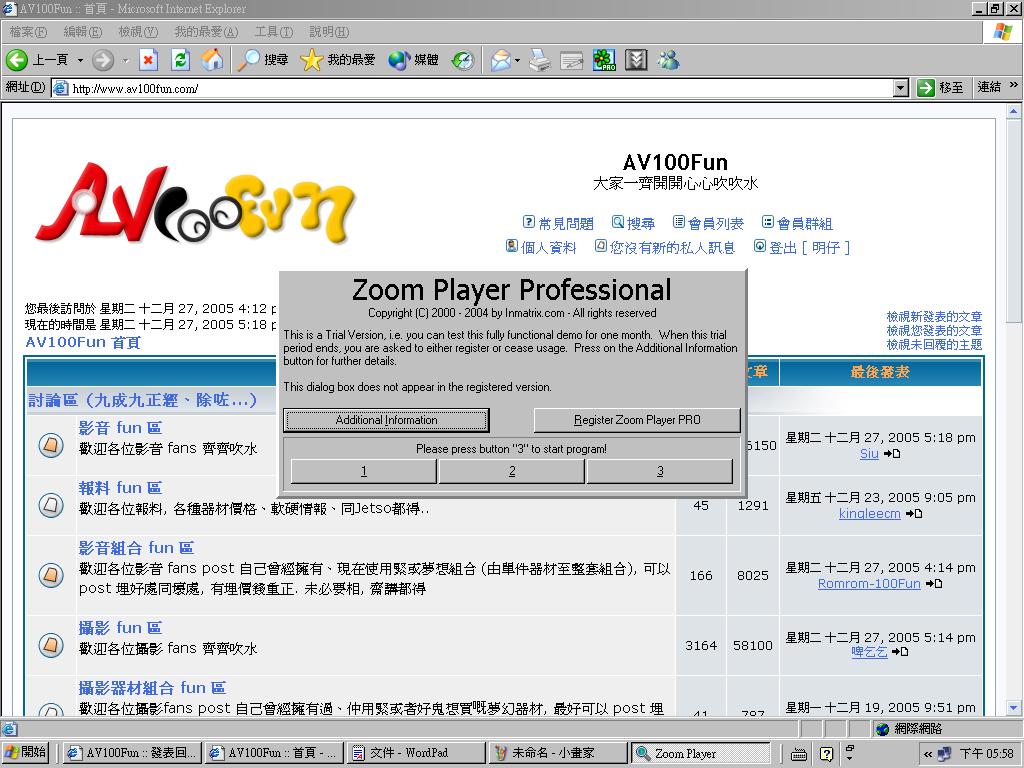
Task: Go to Home page icon
Action: click(212, 60)
